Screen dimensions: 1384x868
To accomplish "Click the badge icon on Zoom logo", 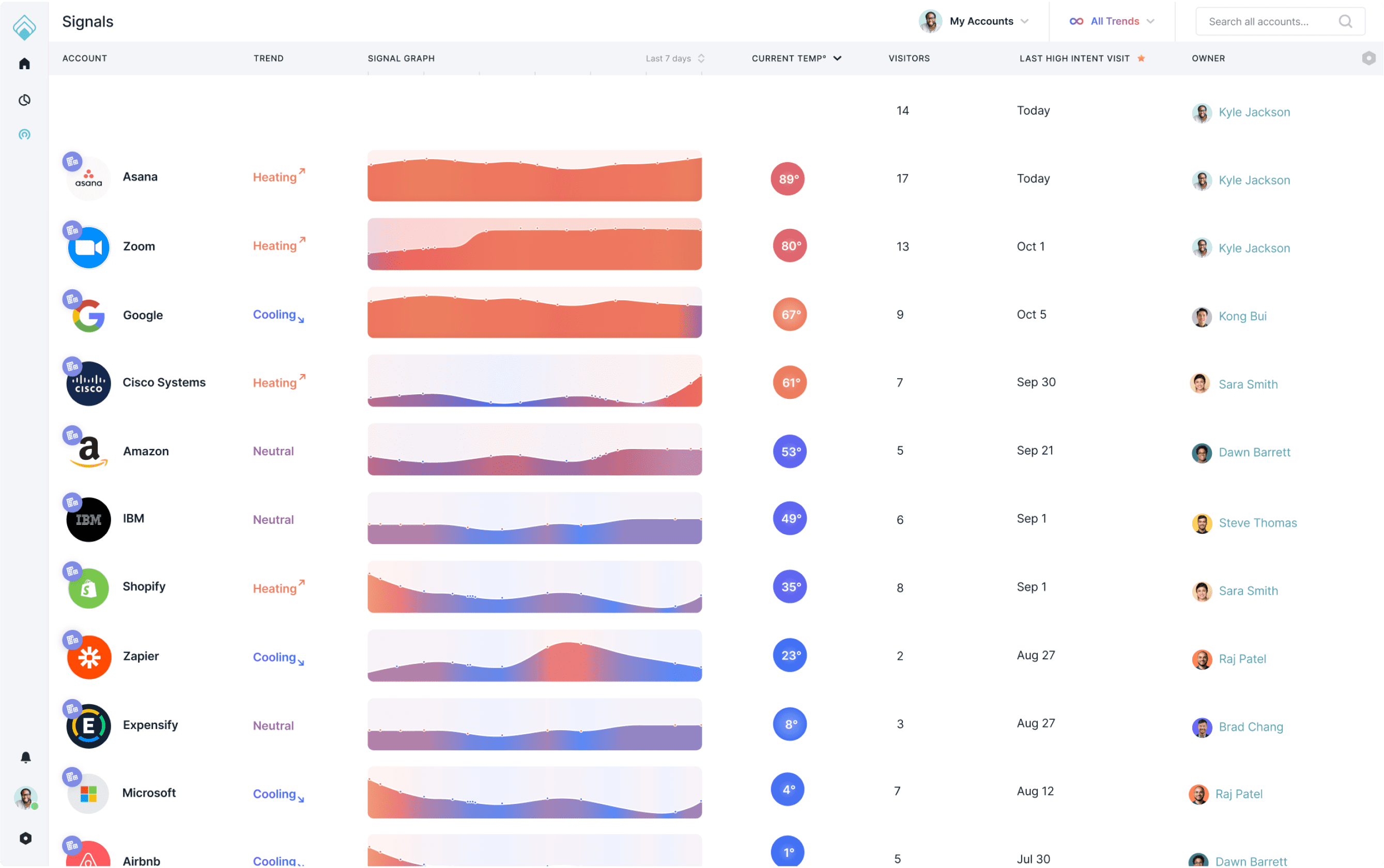I will [x=72, y=230].
